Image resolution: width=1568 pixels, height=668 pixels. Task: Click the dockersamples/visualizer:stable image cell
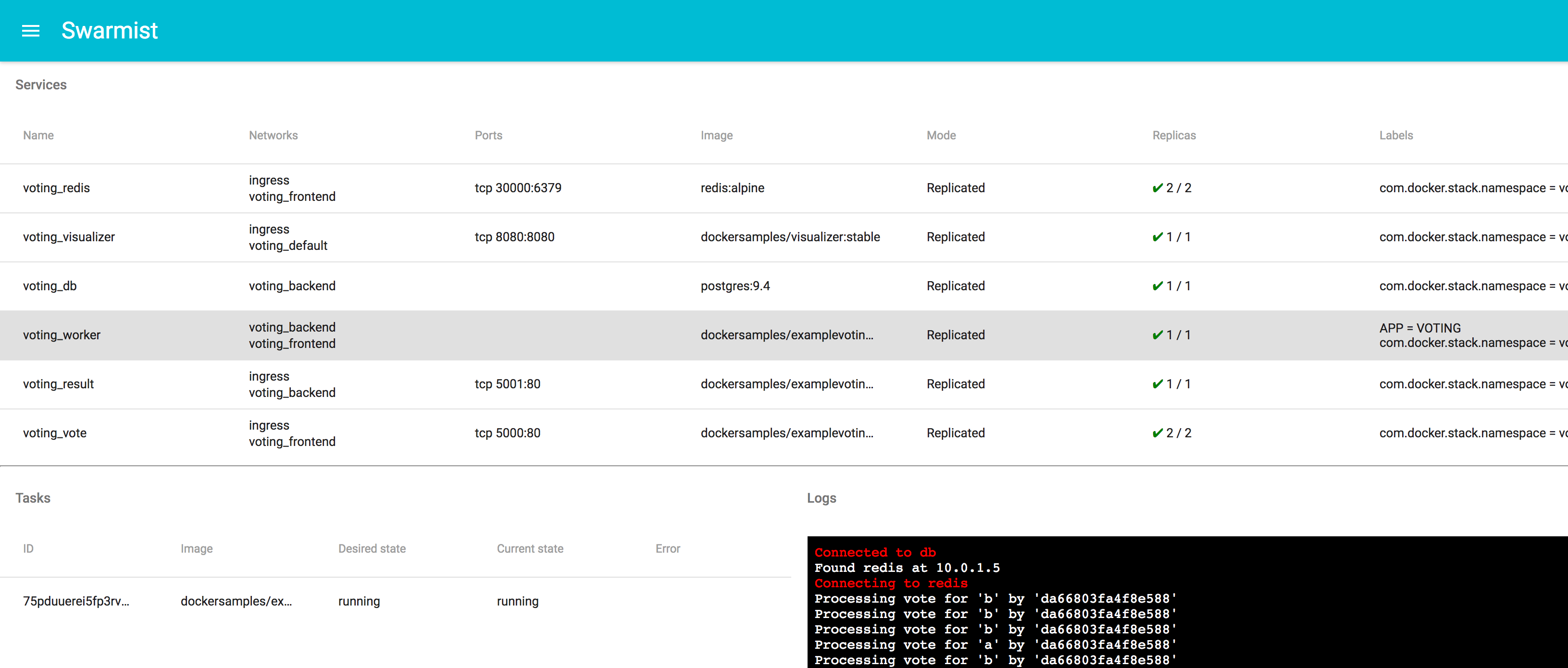(x=789, y=236)
